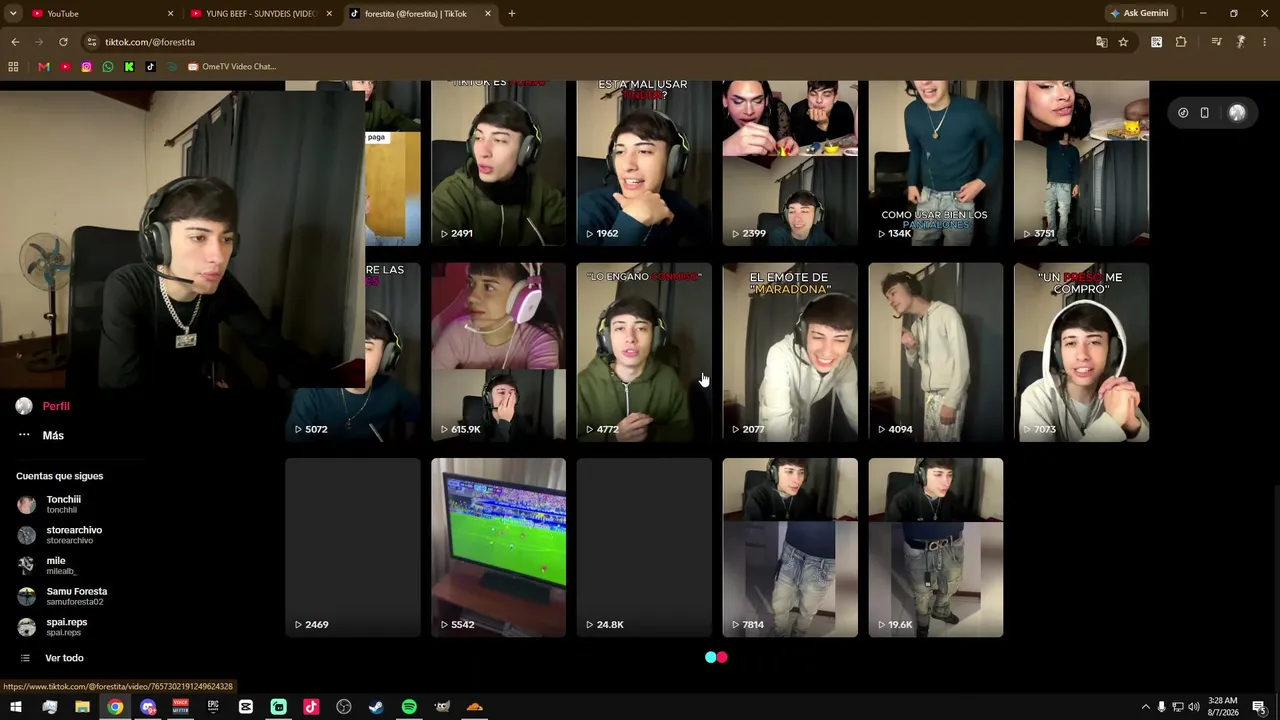Open the "COMO USAR BIEN LOS PANTALONES" video

(935, 163)
